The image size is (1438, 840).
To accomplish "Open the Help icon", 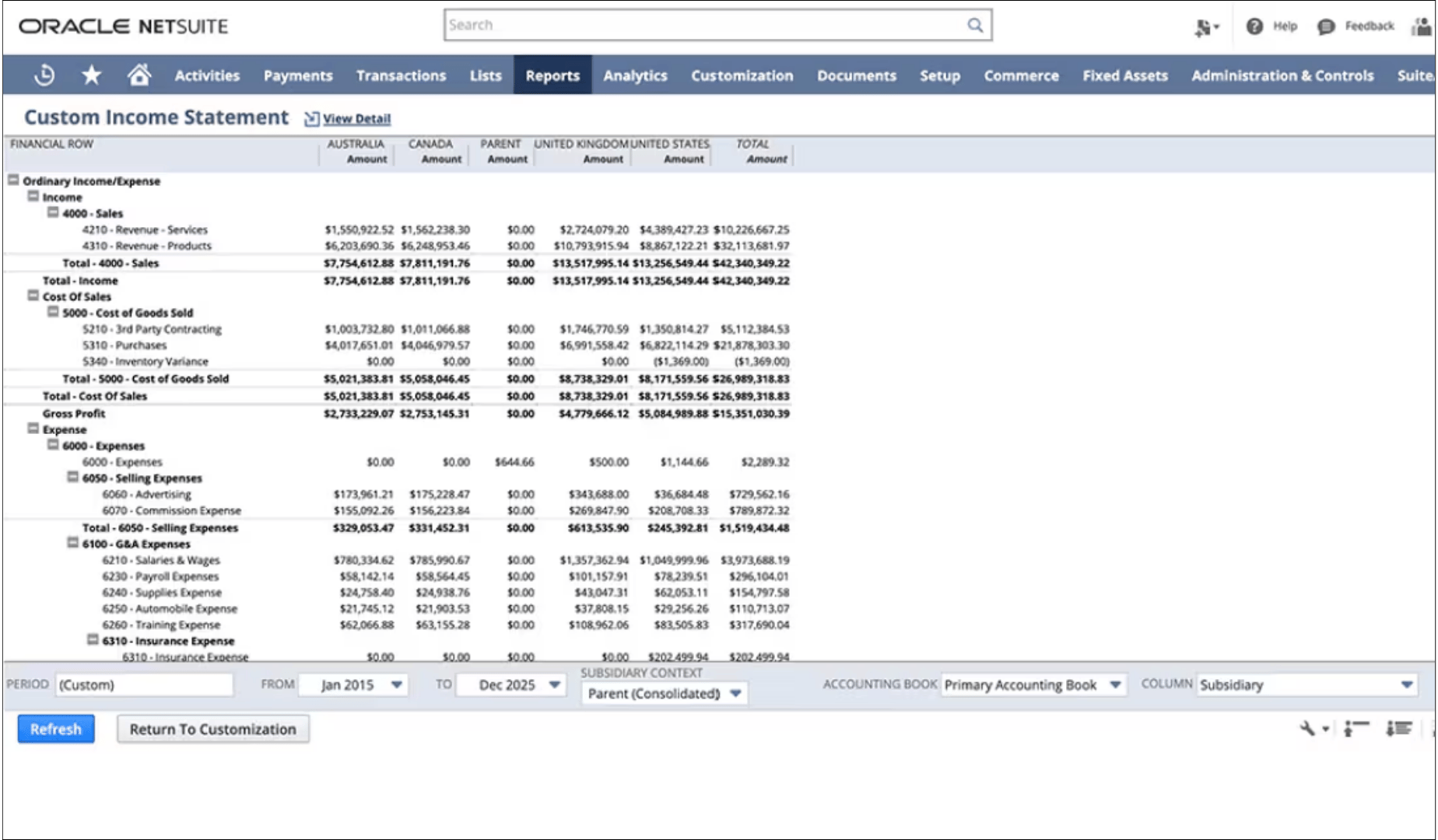I will (x=1253, y=26).
